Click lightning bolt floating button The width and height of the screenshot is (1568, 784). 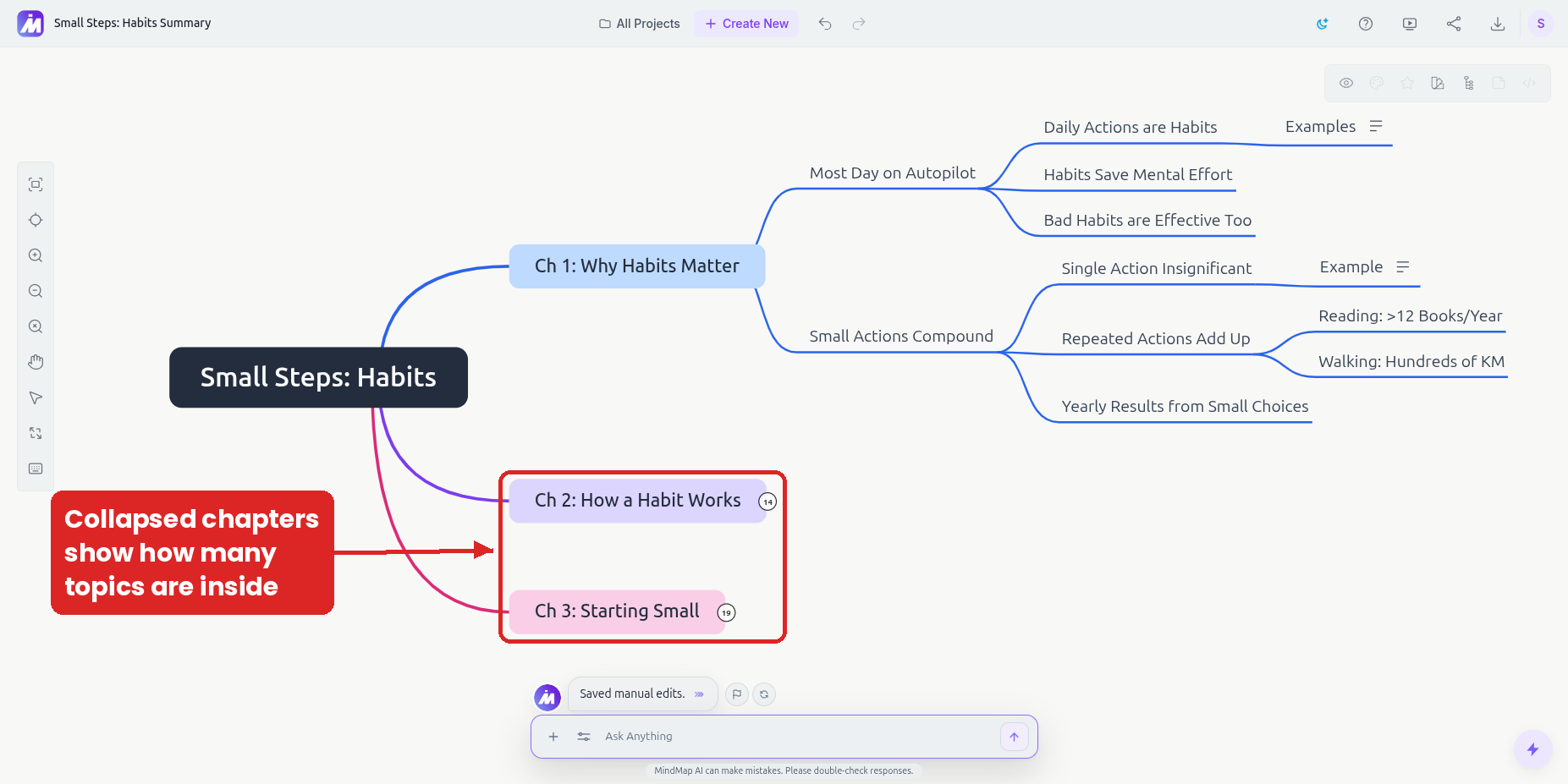click(x=1532, y=749)
